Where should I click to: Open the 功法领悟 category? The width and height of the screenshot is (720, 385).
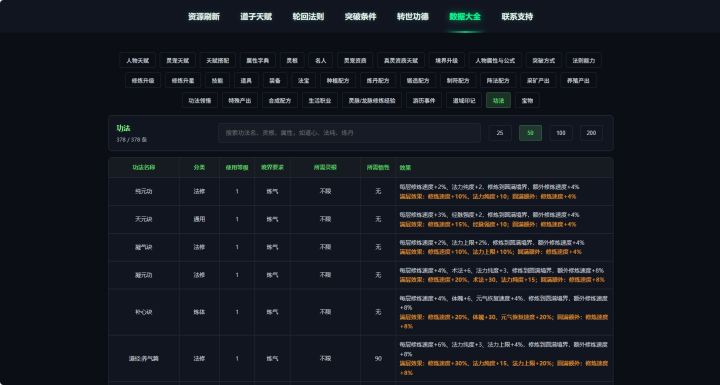tap(200, 101)
